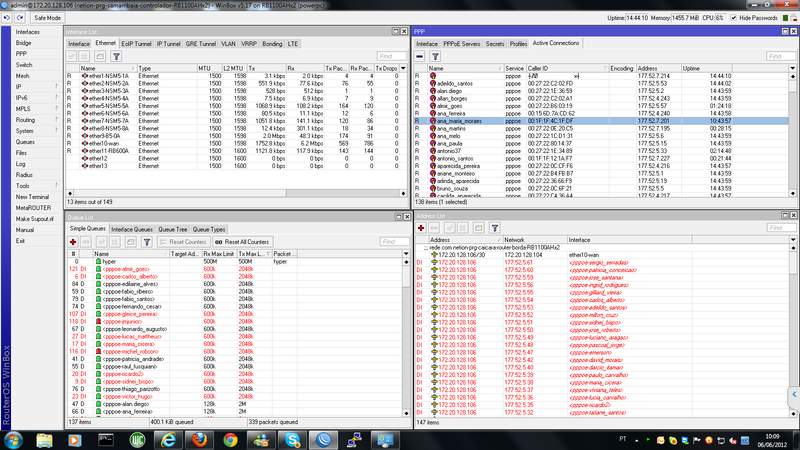Click the red add icon in Address List
800x450 pixels.
point(421,228)
